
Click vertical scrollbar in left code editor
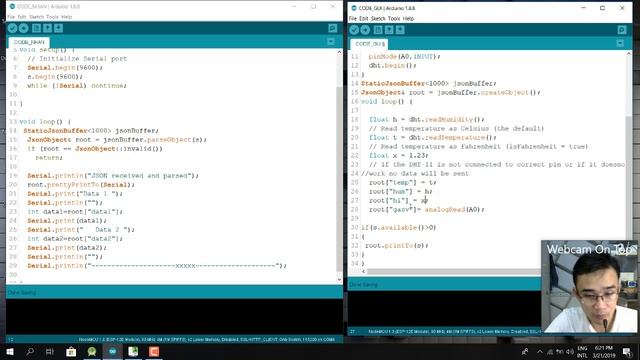point(339,179)
